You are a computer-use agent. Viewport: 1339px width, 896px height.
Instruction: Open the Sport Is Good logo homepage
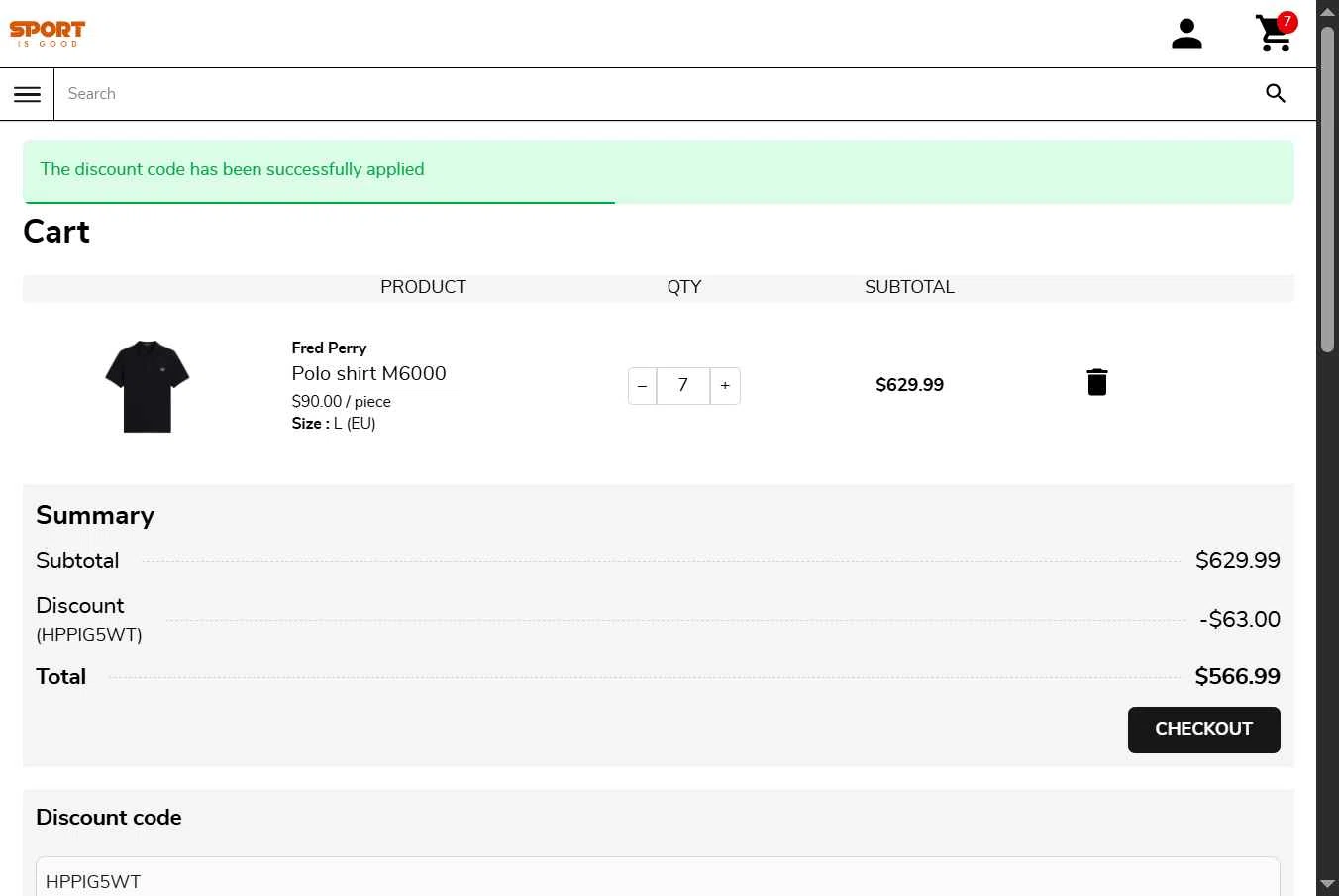click(x=48, y=34)
